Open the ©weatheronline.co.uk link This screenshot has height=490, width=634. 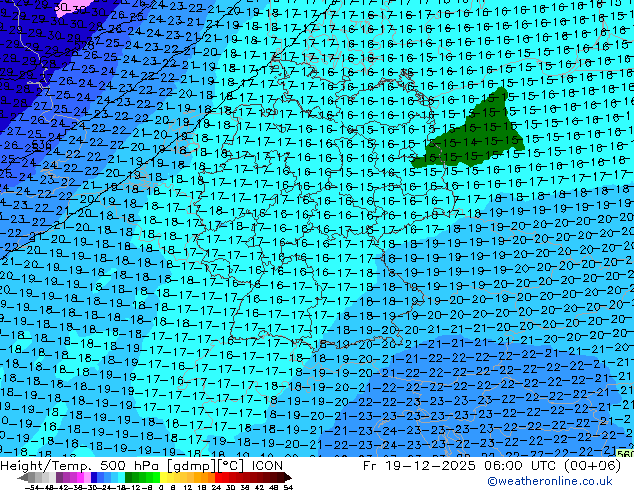tap(550, 481)
